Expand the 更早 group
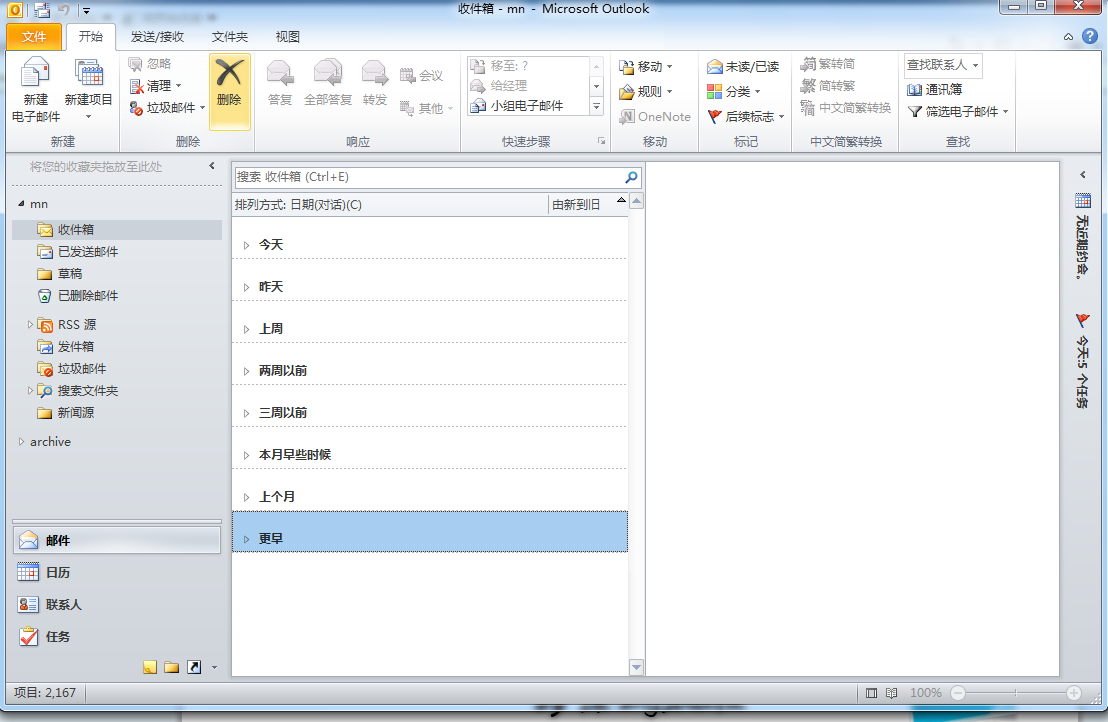The width and height of the screenshot is (1108, 722). [x=247, y=539]
